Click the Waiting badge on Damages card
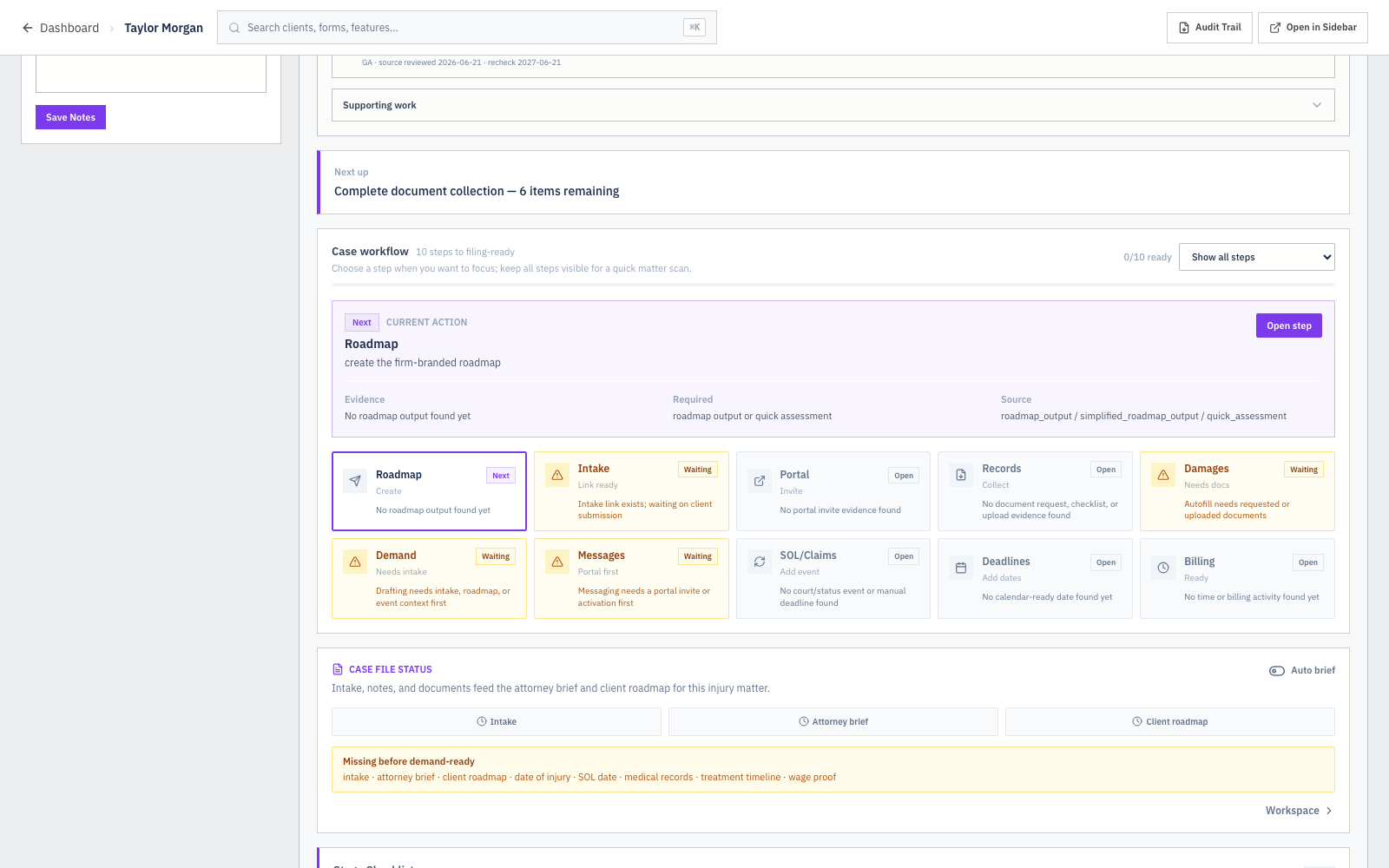The image size is (1389, 868). [x=1304, y=470]
